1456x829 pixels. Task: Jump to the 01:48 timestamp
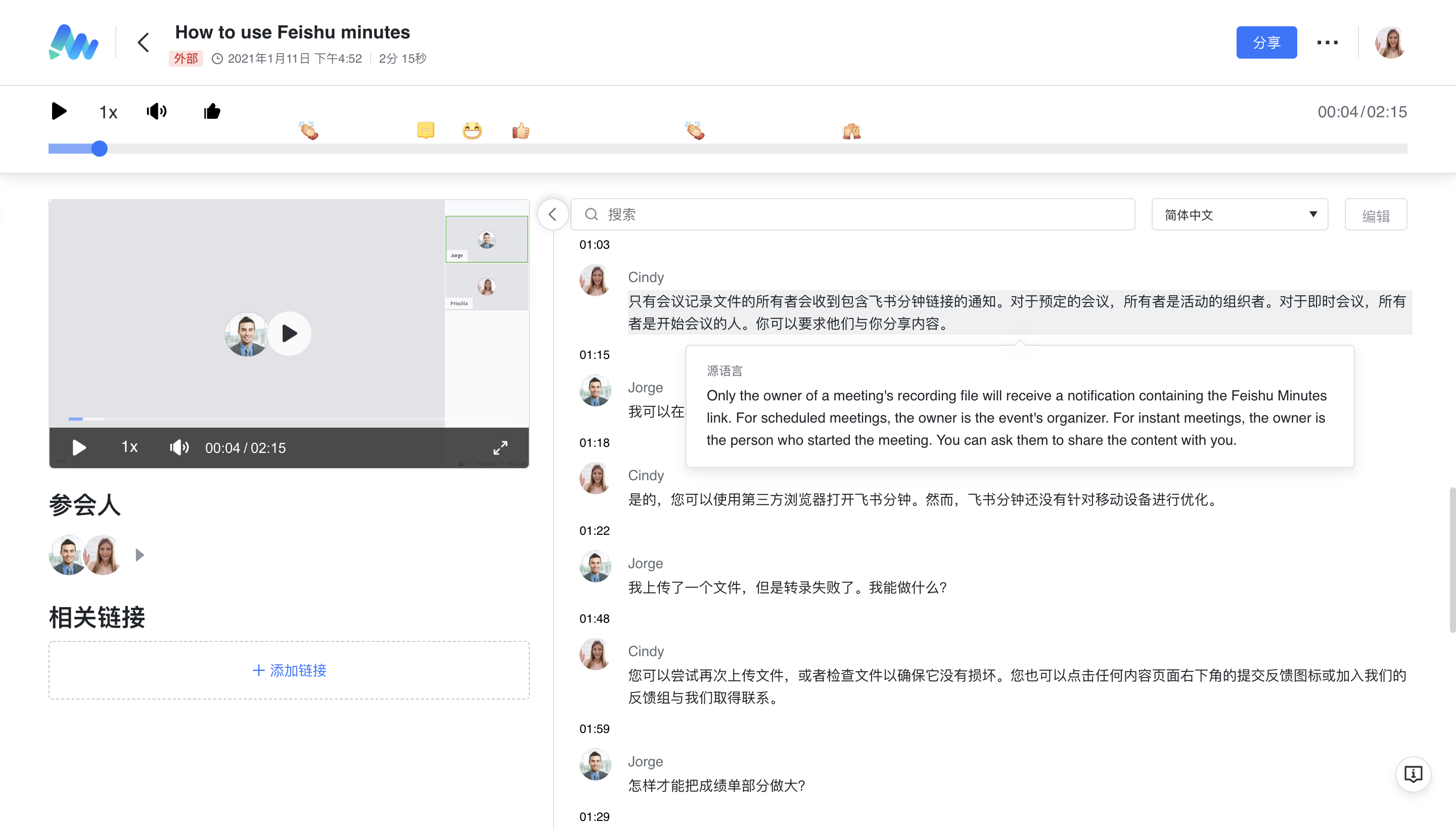click(595, 619)
